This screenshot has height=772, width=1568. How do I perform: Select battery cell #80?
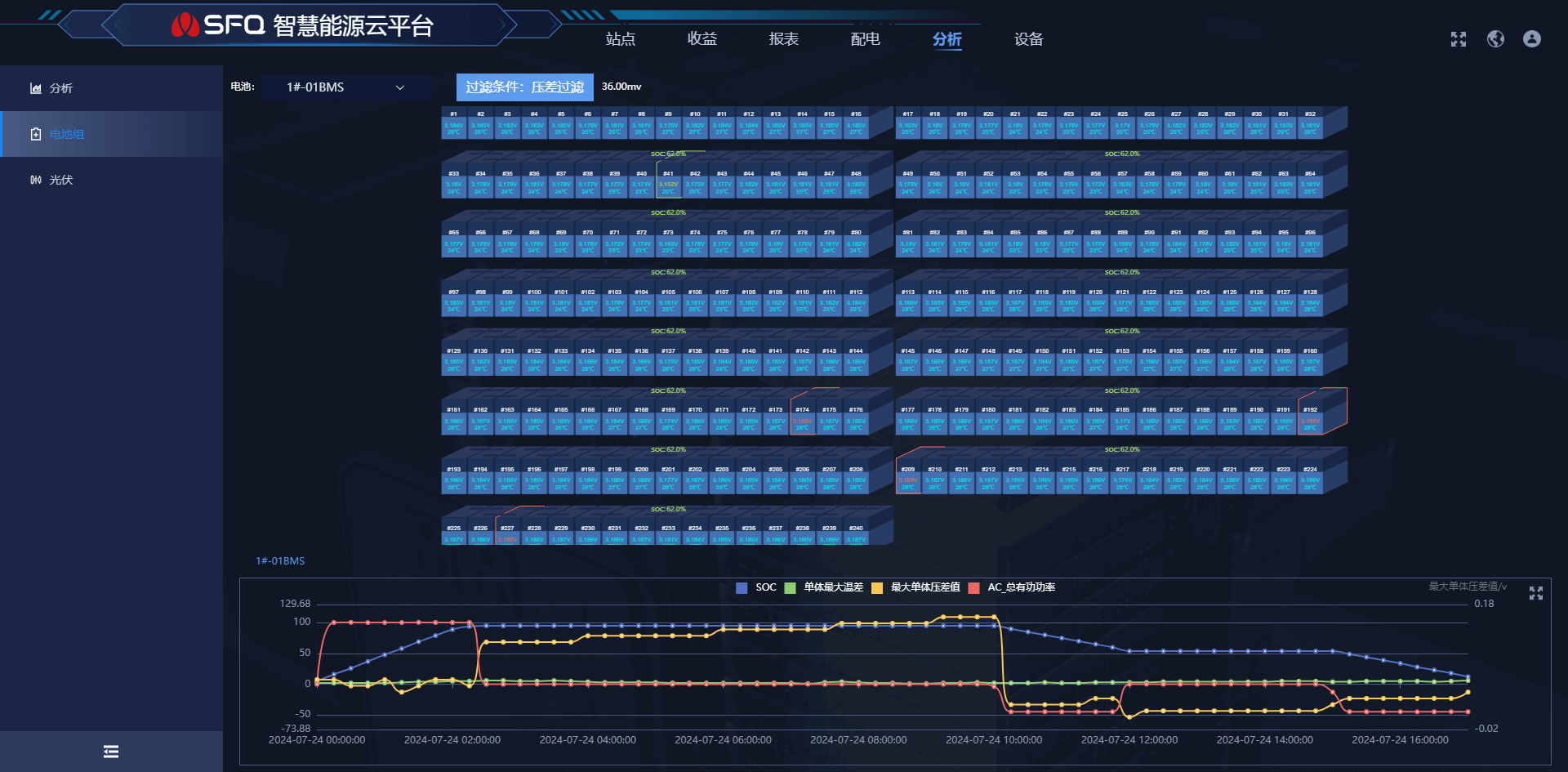(x=856, y=242)
